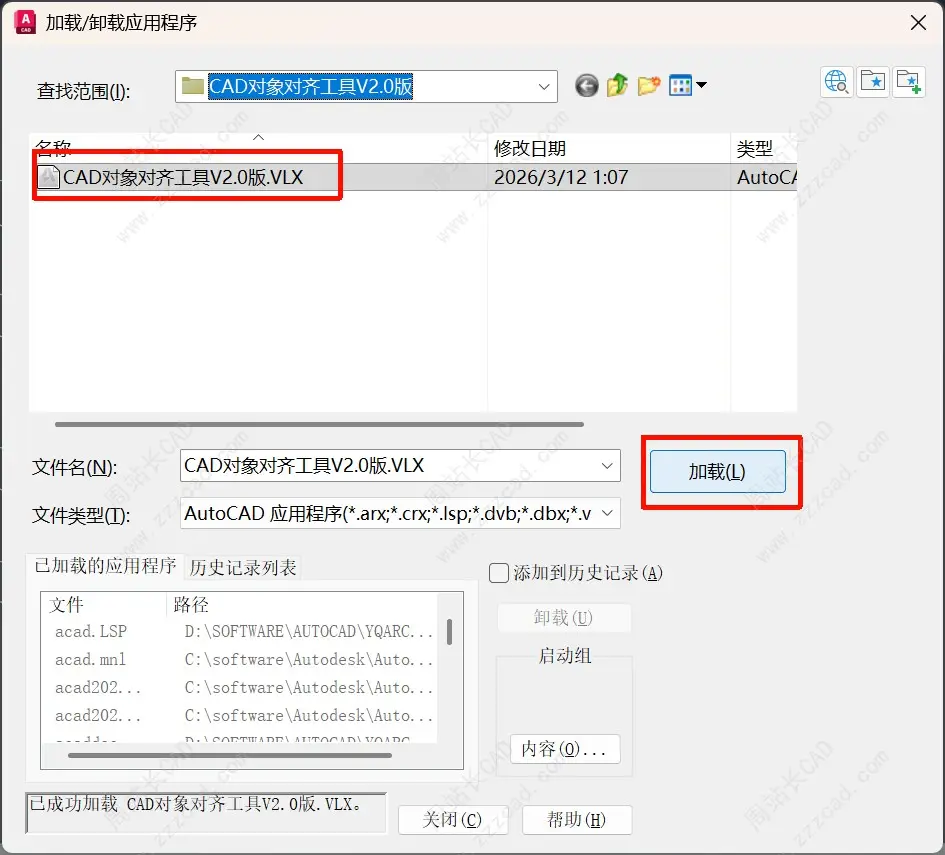Screen dimensions: 945x855
Task: Select CAD对象对齐工具V2.0版.VLX in the file list
Action: point(180,176)
